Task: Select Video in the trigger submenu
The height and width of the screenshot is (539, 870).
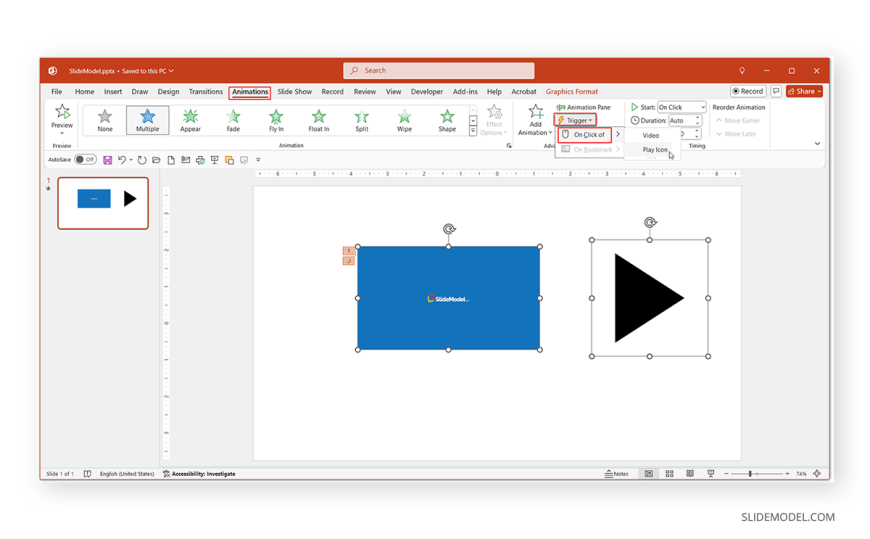Action: (x=651, y=135)
